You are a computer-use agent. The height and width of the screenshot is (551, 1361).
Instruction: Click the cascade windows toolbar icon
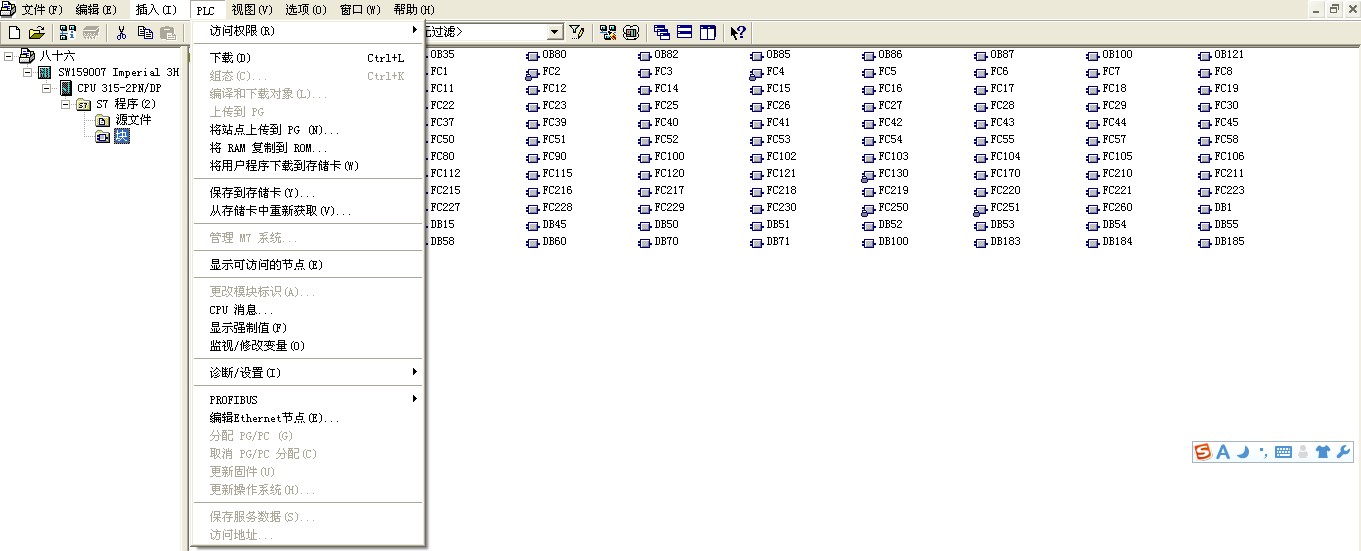(x=662, y=32)
